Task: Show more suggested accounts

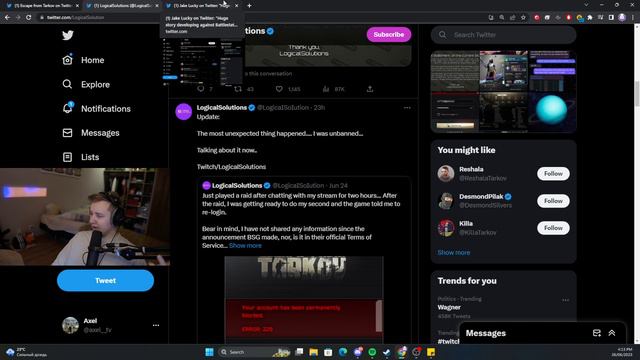Action: tap(453, 252)
